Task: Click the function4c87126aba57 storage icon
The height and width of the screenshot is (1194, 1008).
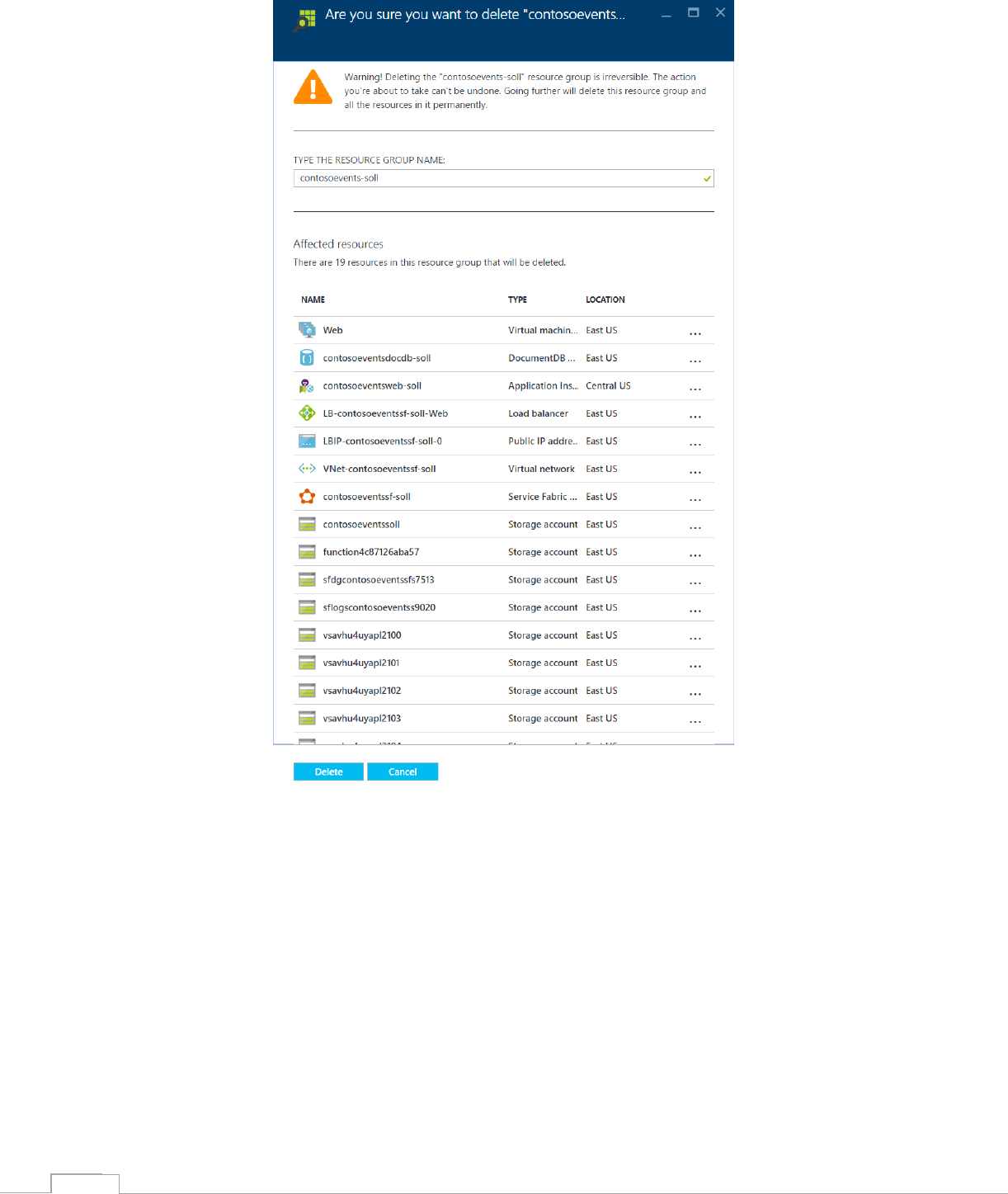Action: pos(307,552)
